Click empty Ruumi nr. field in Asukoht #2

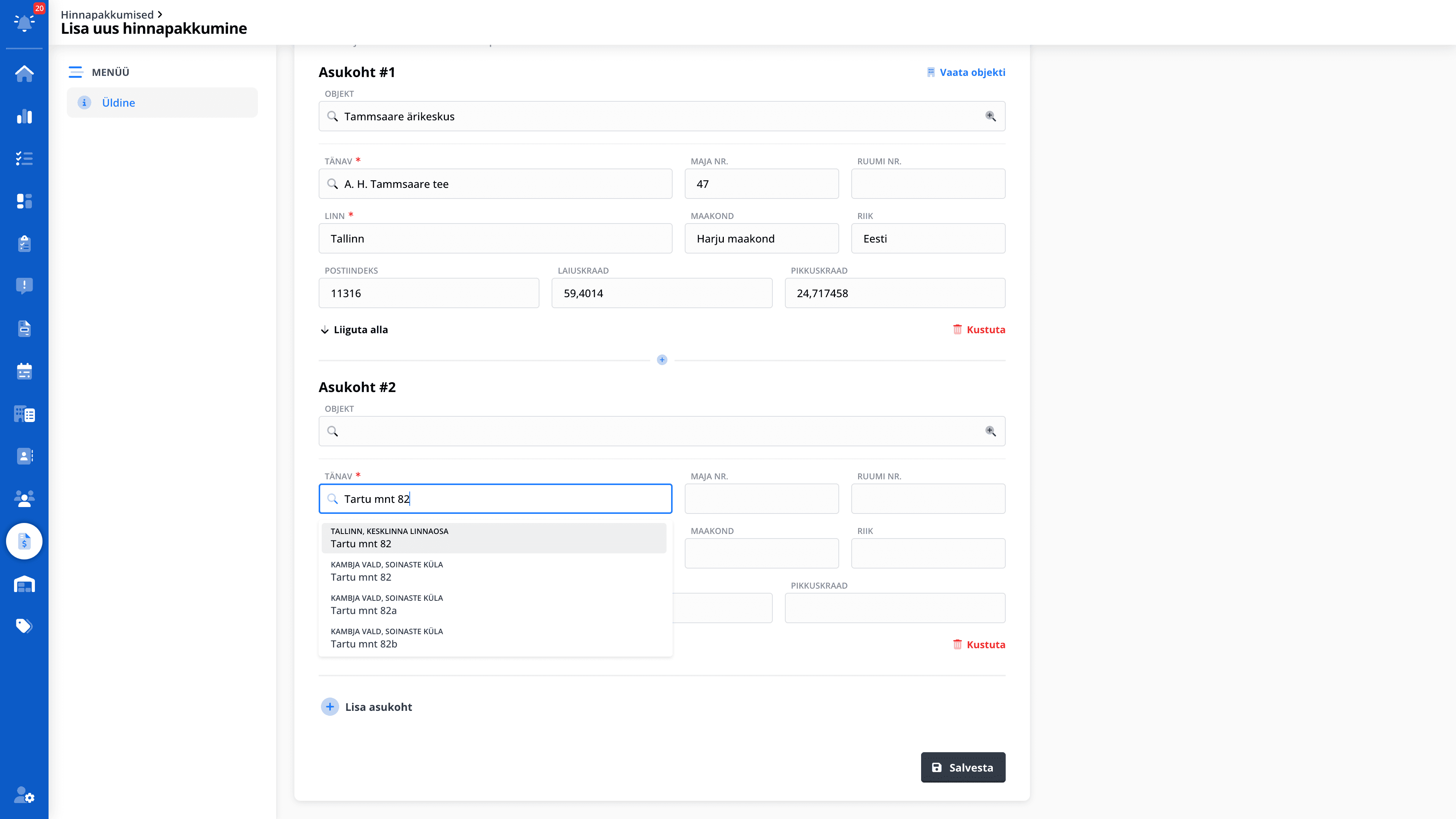[928, 499]
